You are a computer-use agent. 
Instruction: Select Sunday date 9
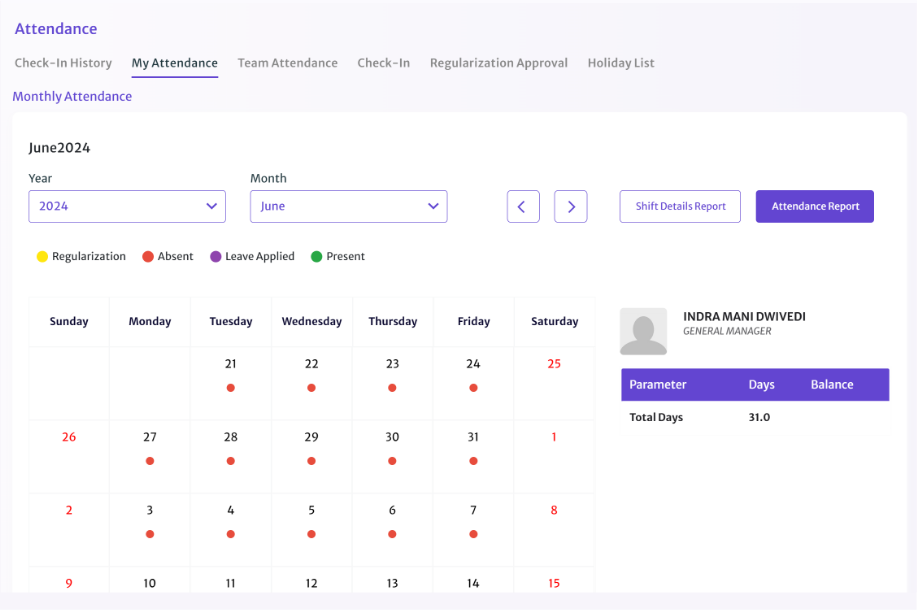point(69,583)
